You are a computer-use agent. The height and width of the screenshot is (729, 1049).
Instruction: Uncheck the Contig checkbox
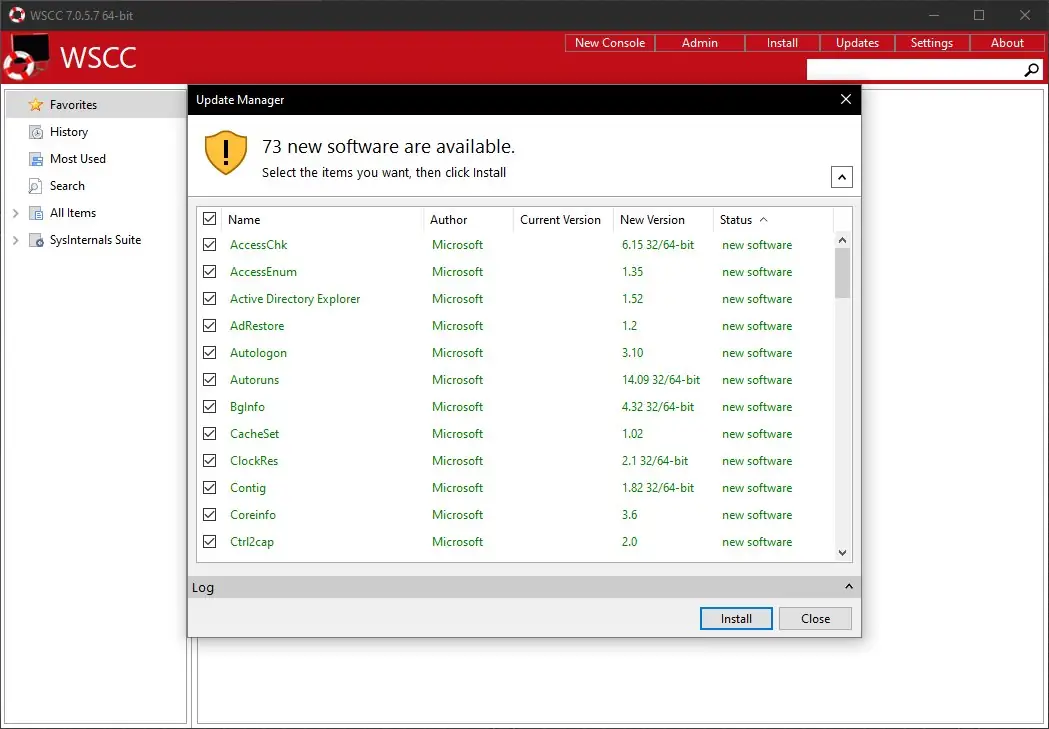[x=209, y=488]
